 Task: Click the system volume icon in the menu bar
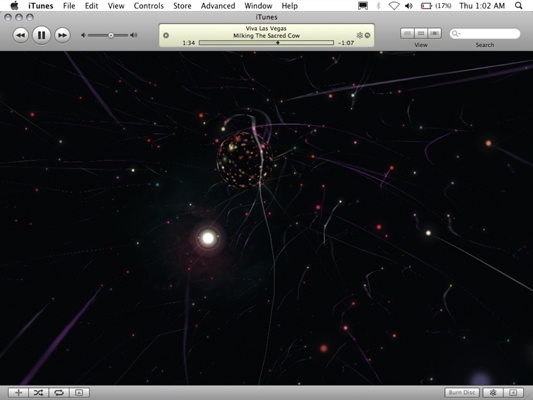pos(409,6)
